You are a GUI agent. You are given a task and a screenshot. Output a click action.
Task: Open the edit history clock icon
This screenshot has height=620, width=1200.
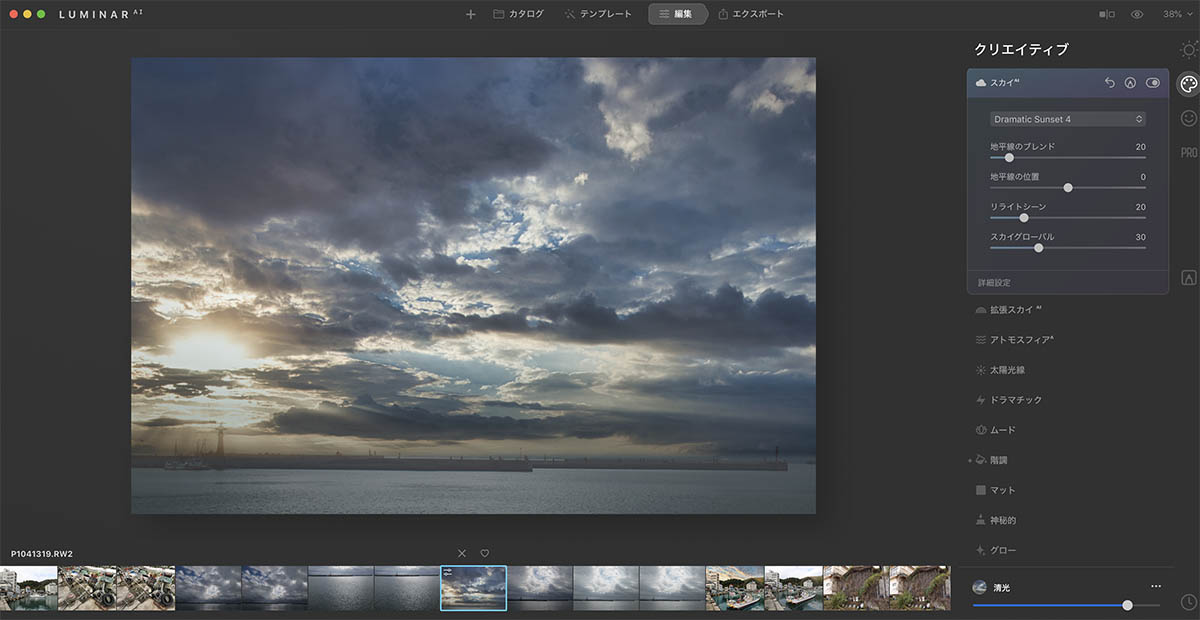1188,602
